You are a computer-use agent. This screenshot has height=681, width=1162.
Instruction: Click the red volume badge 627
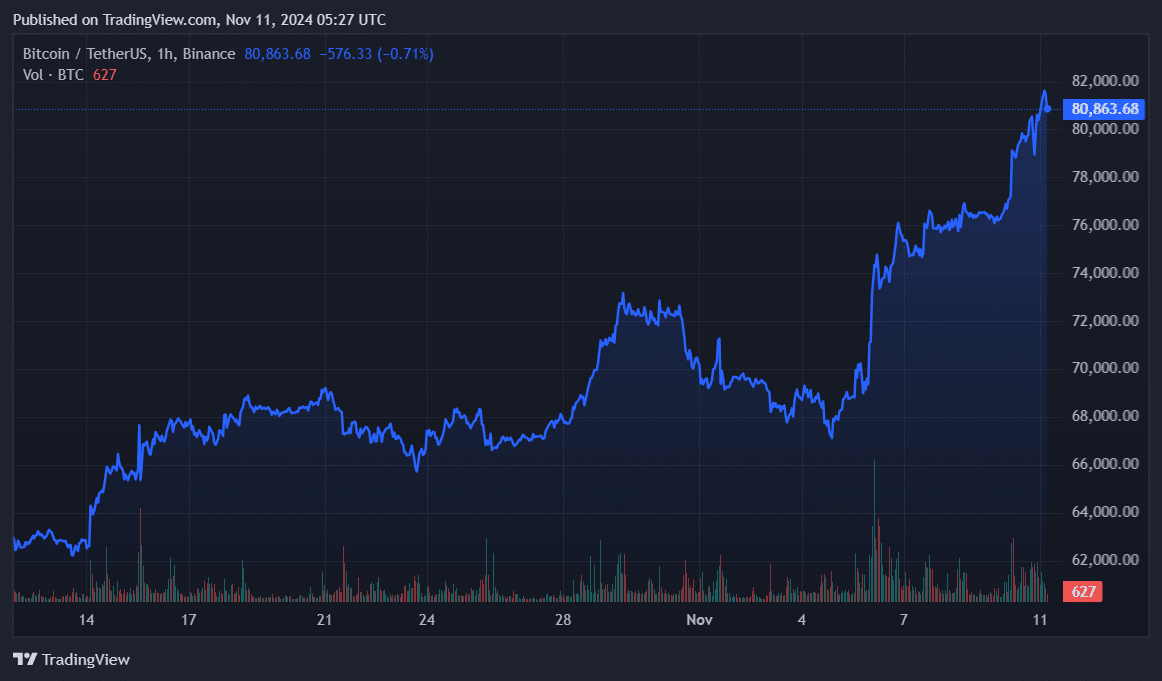pos(1083,591)
